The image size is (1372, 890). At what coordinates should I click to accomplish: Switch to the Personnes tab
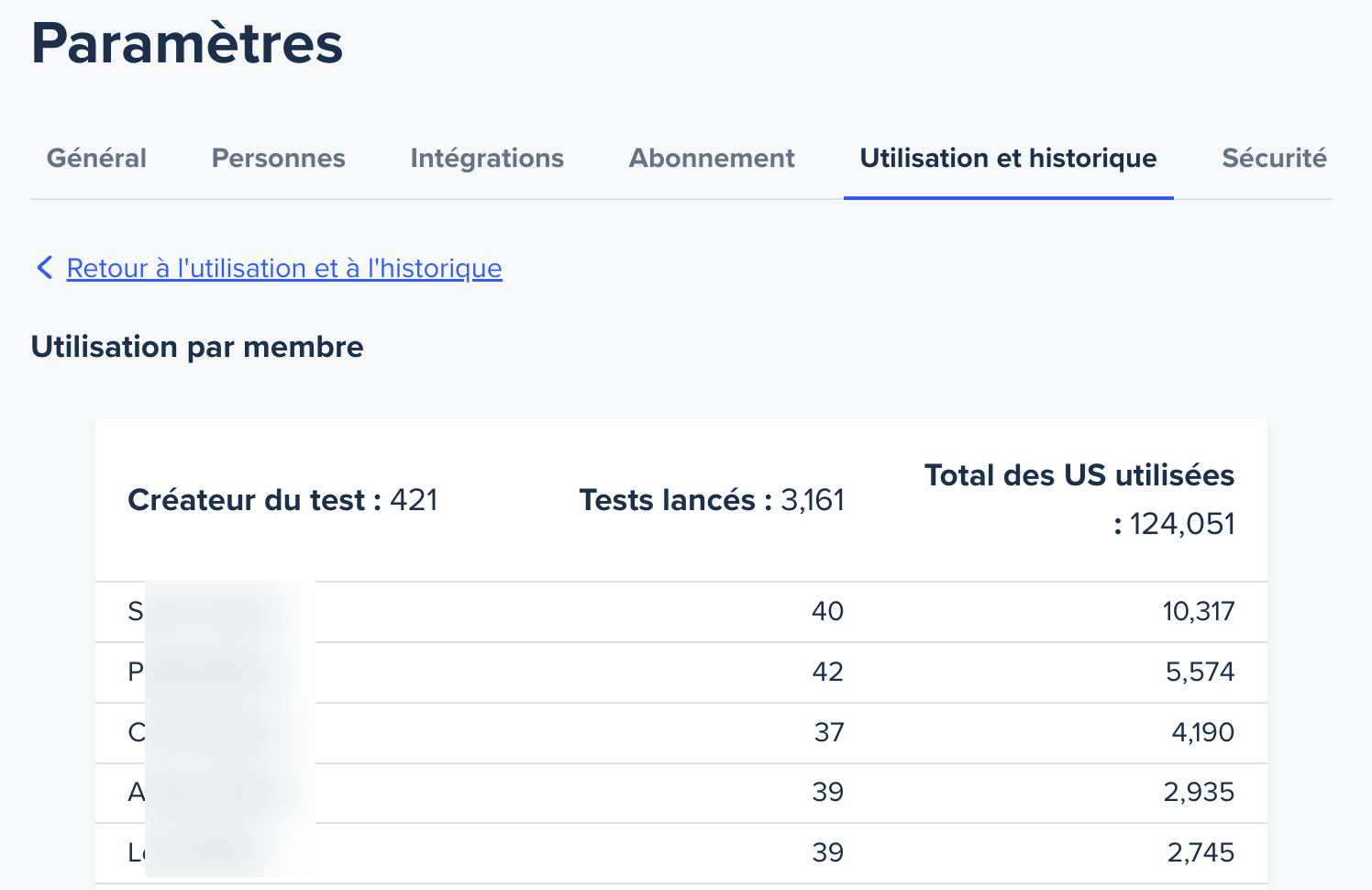[278, 158]
